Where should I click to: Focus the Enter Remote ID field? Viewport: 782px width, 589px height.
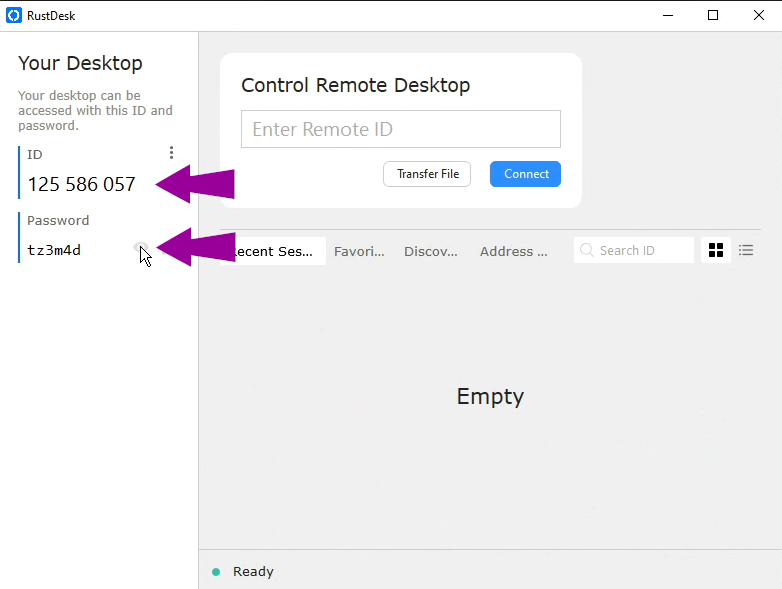click(400, 129)
